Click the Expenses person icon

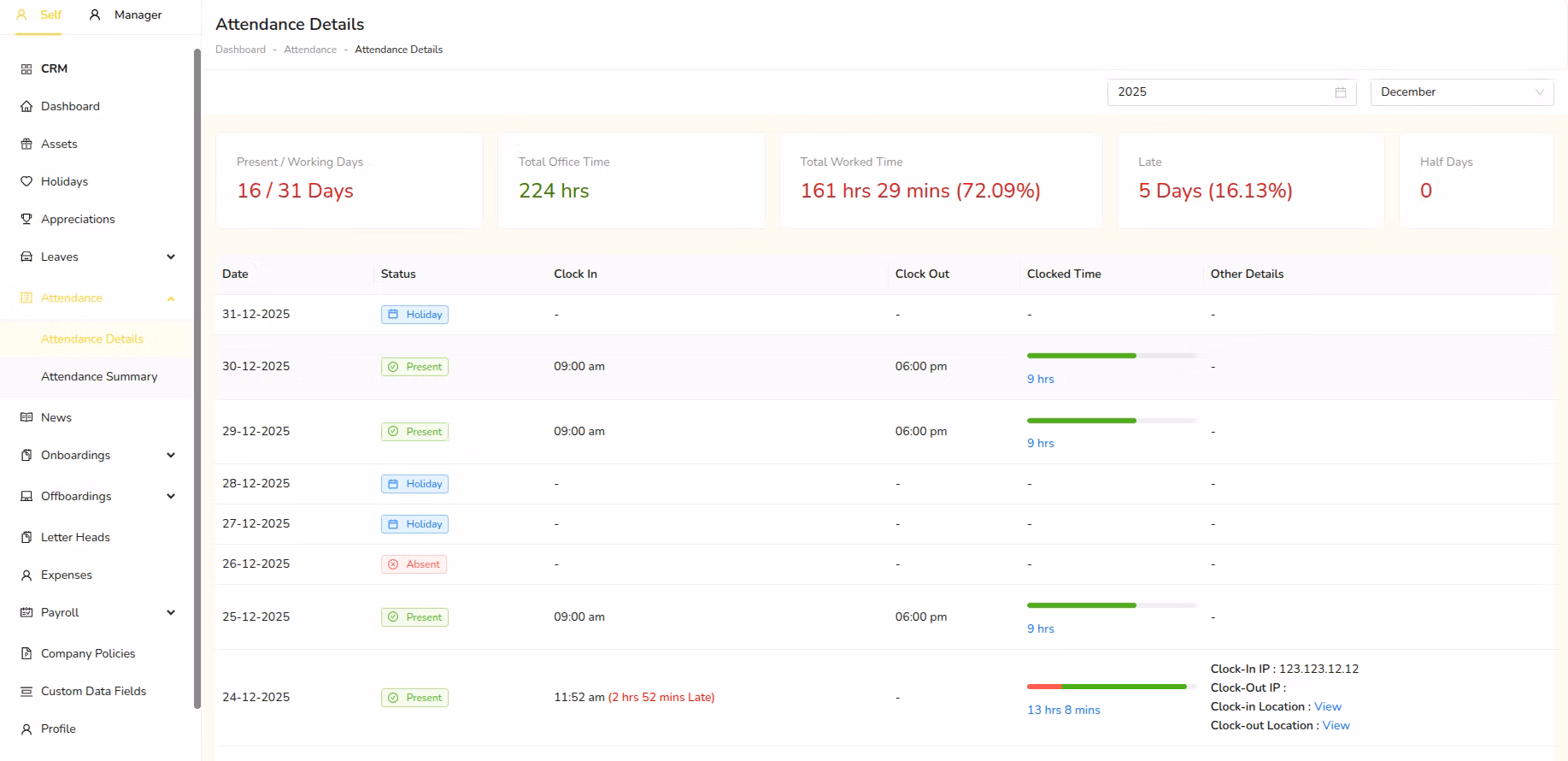point(26,575)
